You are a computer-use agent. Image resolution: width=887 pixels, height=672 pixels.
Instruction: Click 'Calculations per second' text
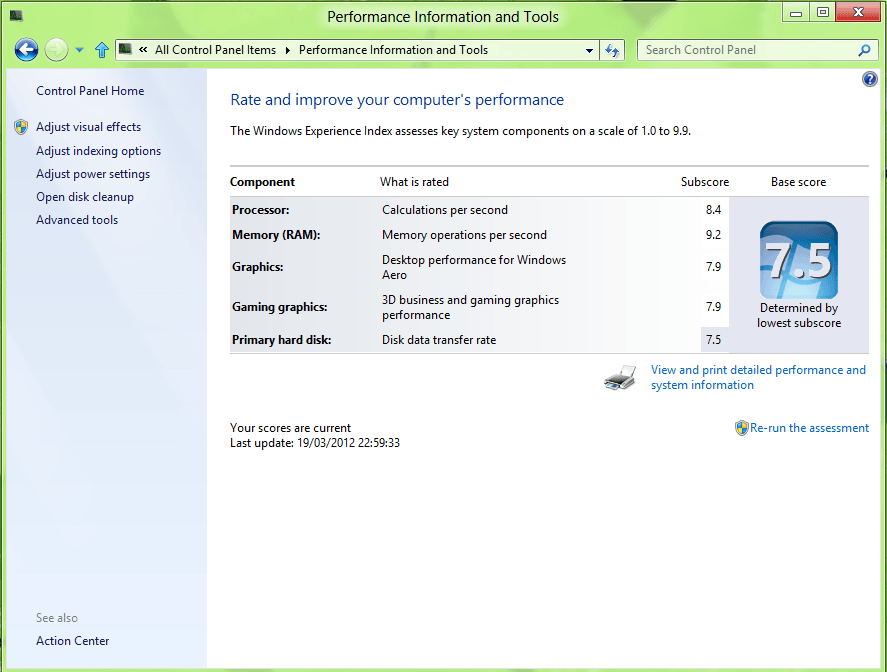point(445,210)
